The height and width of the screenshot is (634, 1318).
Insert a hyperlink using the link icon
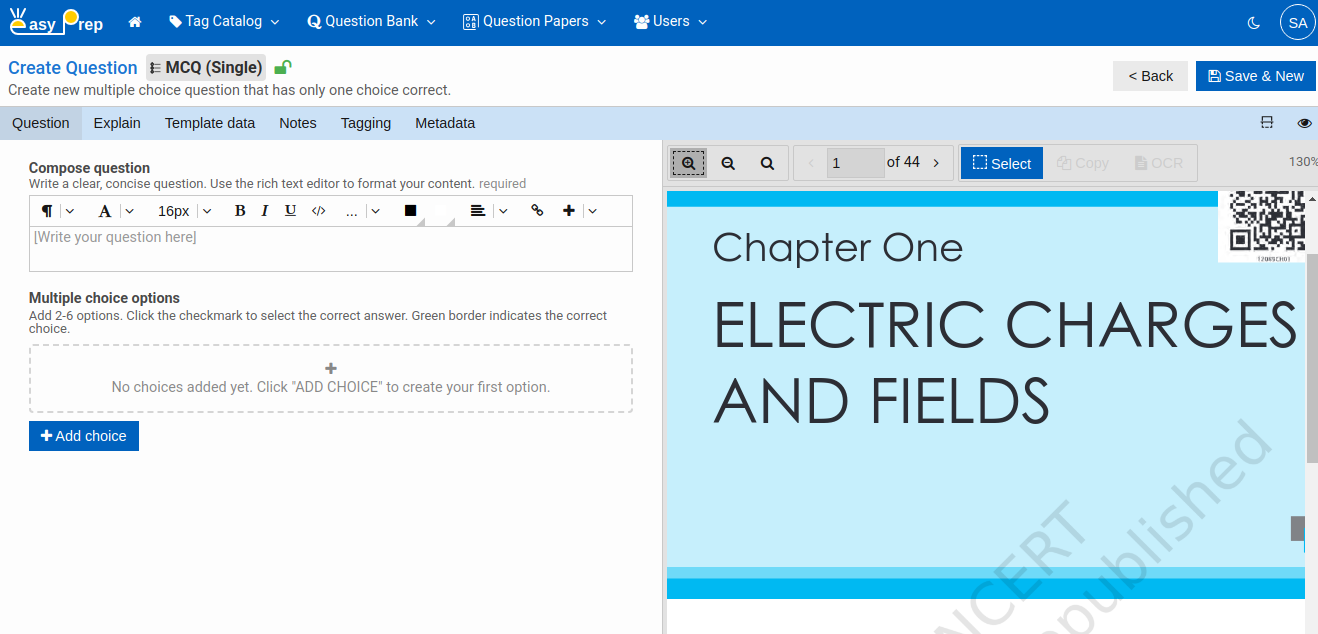click(537, 211)
